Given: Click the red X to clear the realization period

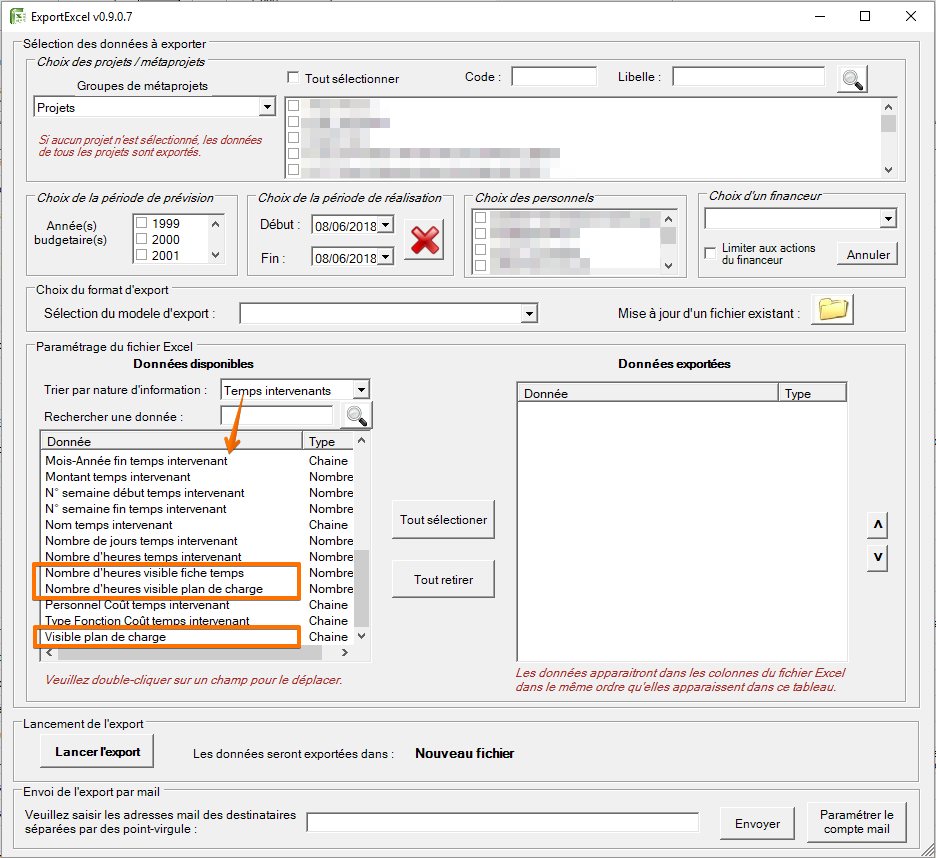Looking at the screenshot, I should pos(424,239).
